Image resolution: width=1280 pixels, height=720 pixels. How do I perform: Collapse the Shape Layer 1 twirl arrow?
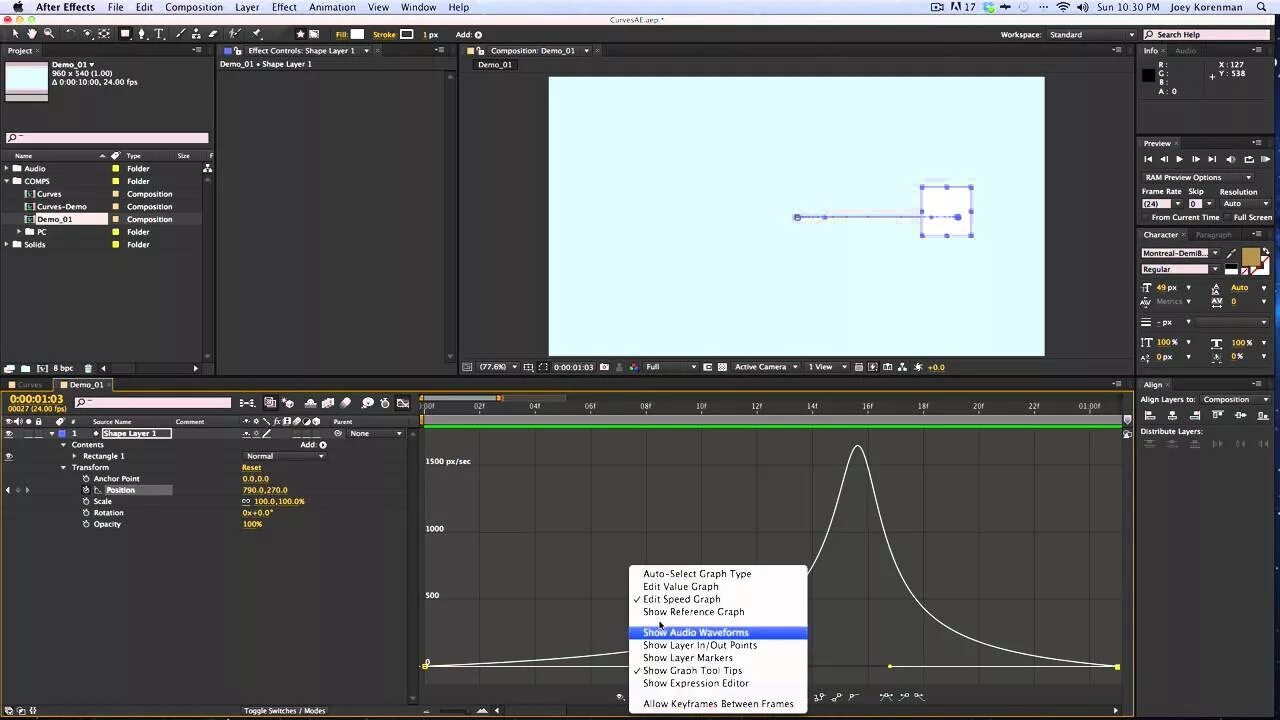pyautogui.click(x=52, y=434)
